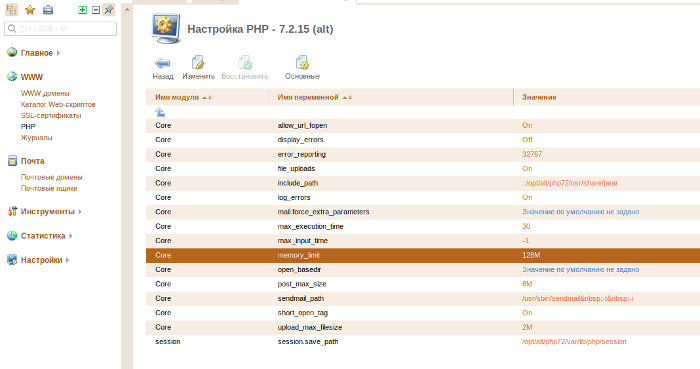This screenshot has width=700, height=369.
Task: Click magnifier icon in search field
Action: pyautogui.click(x=12, y=29)
